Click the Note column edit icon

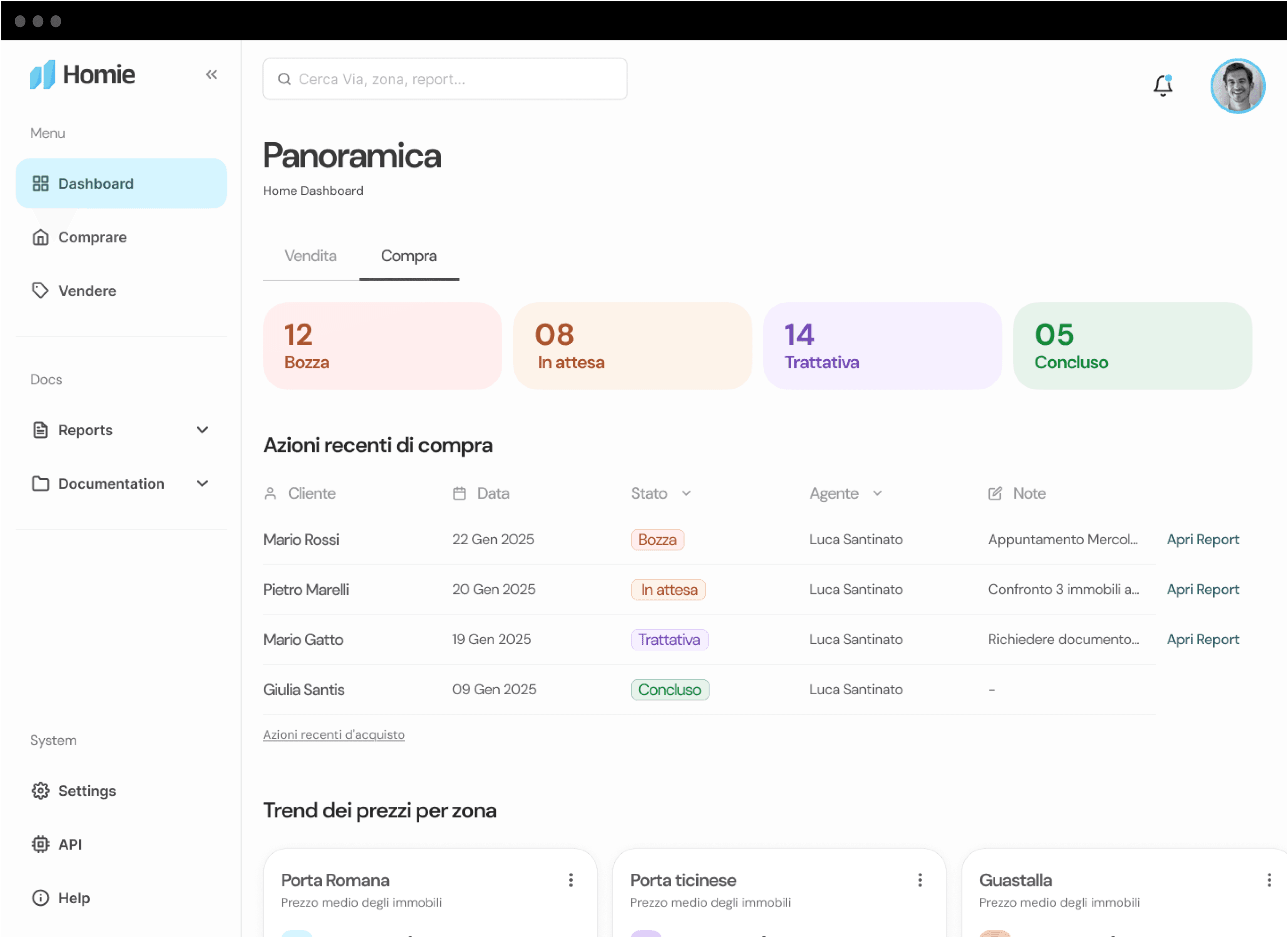point(995,493)
